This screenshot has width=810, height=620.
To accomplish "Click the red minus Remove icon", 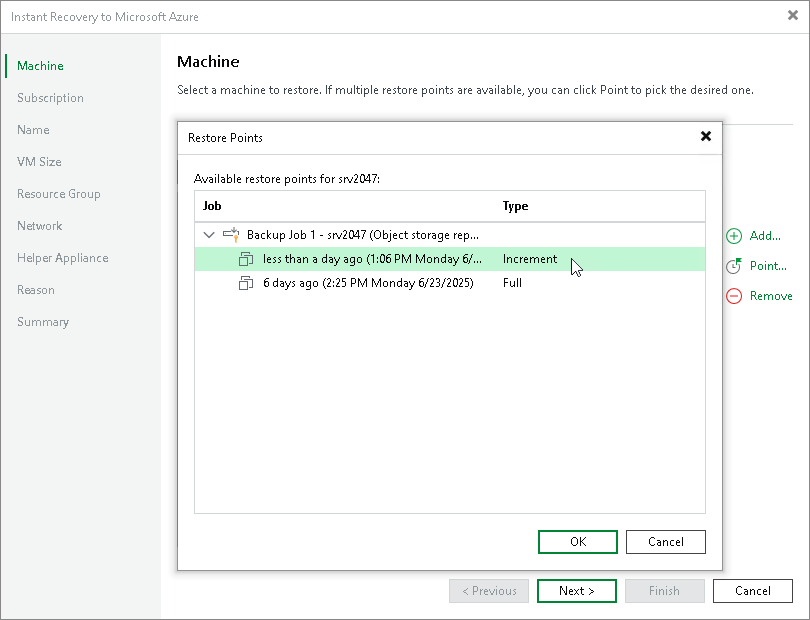I will 734,296.
